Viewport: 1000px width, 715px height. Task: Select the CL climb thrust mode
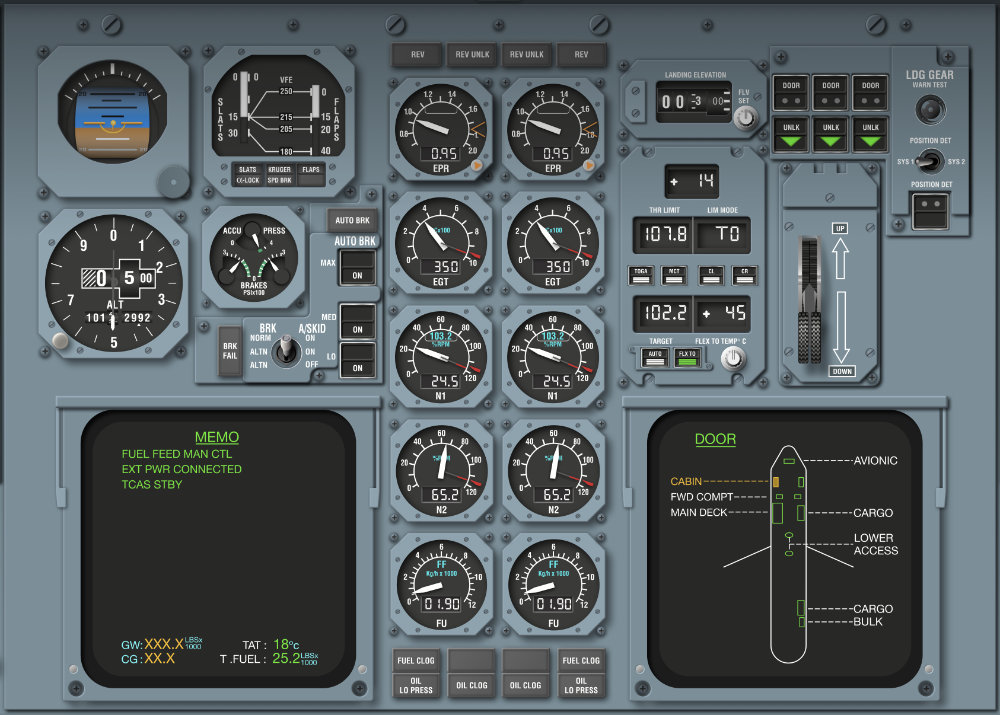[711, 275]
